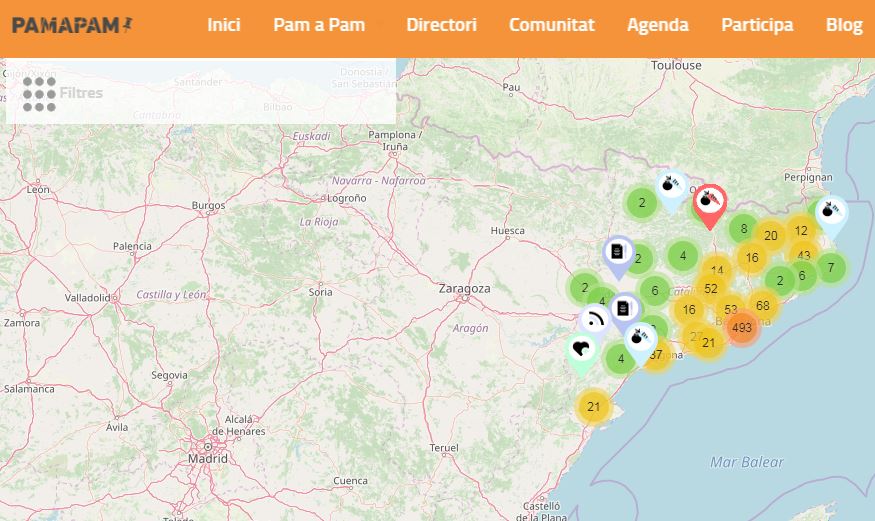The image size is (875, 521).
Task: Navigate to Comunitat section
Action: (x=551, y=25)
